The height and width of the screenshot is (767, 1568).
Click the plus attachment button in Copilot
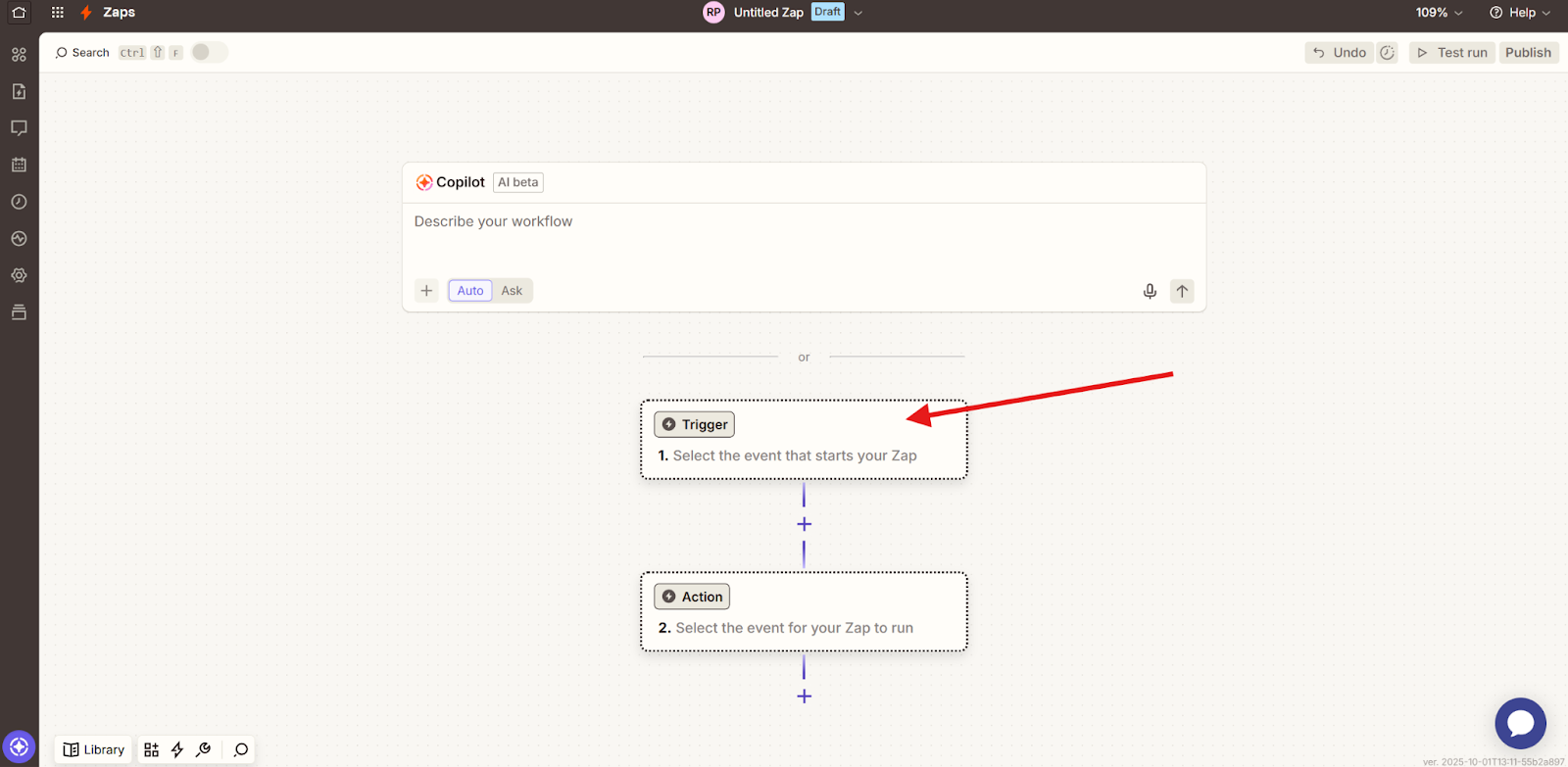click(426, 291)
